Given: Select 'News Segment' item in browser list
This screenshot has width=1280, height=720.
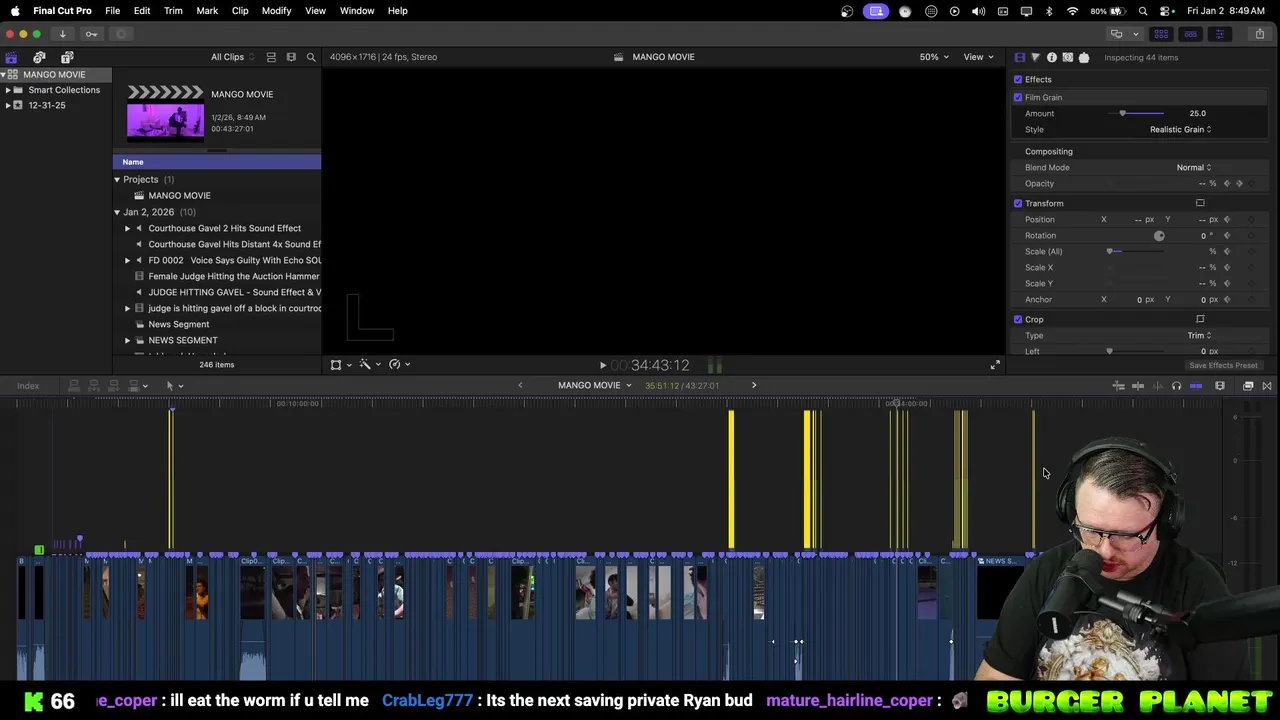Looking at the screenshot, I should [178, 324].
